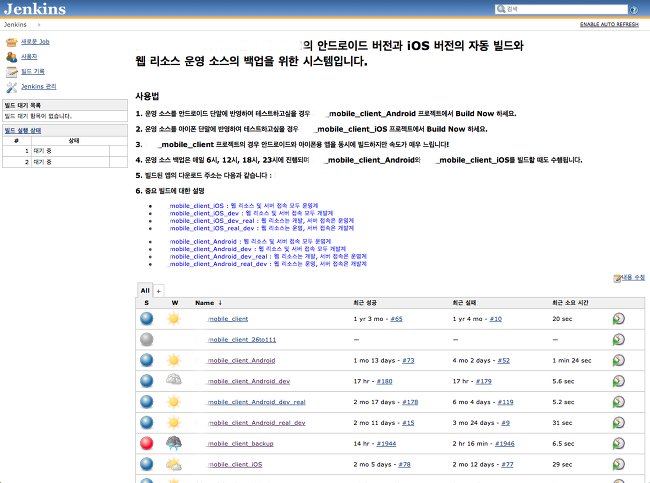This screenshot has height=483, width=650.
Task: Open failed build #179 of mobile_client_Android_dev
Action: click(483, 381)
